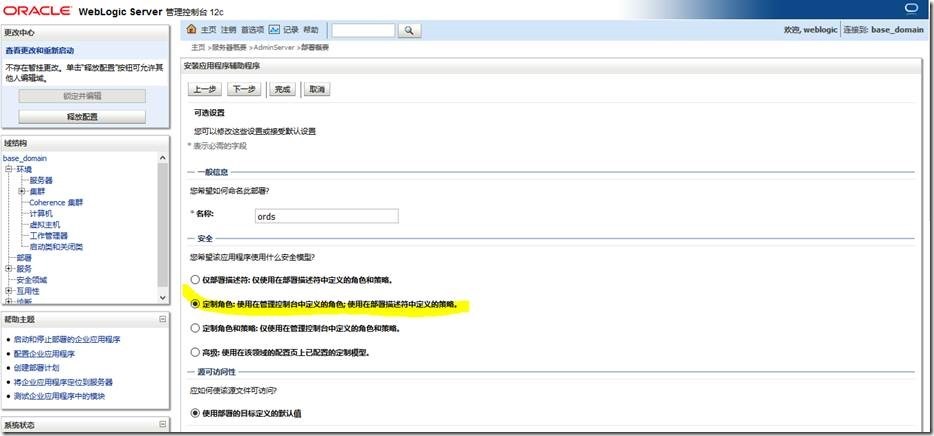Click the 上一步 (Back) button

pyautogui.click(x=205, y=89)
